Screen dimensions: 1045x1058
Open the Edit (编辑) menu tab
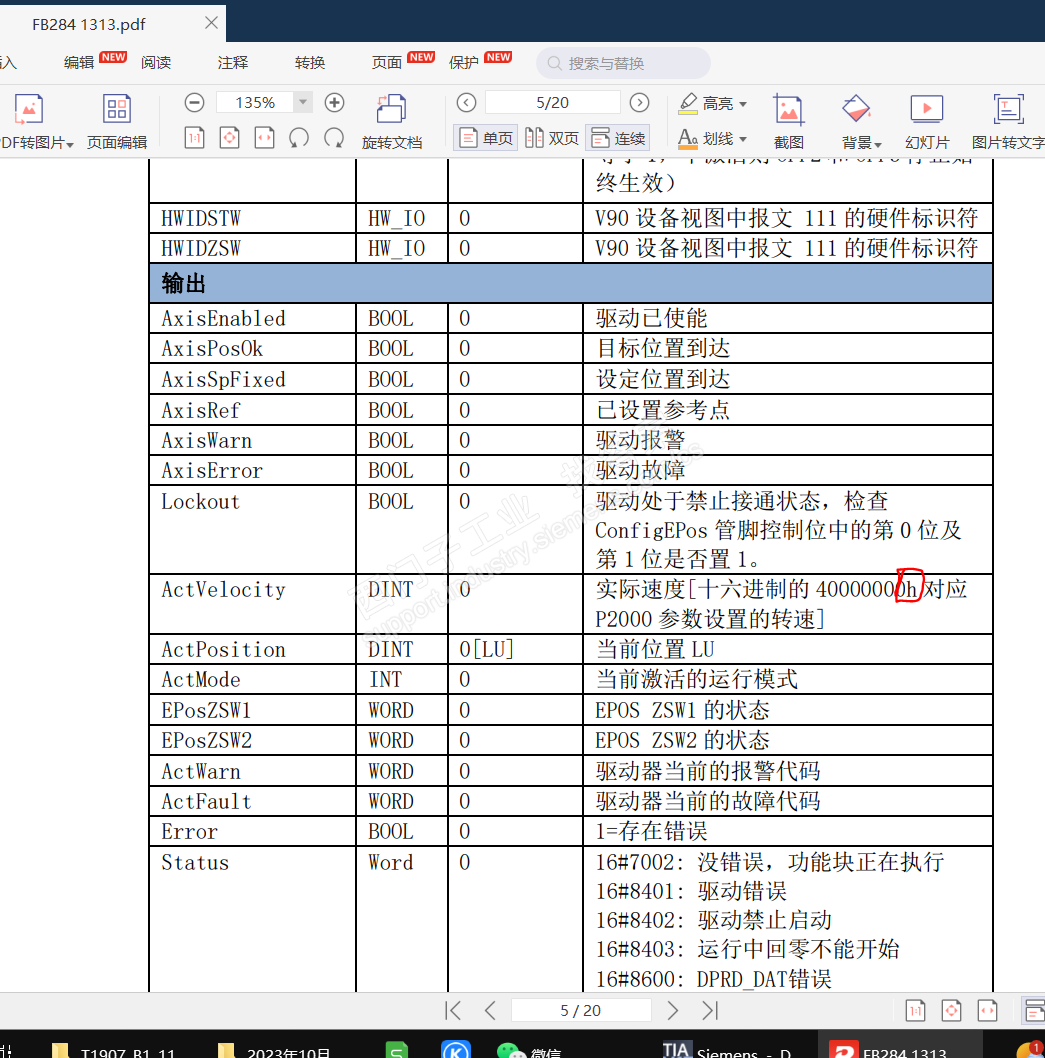pyautogui.click(x=79, y=63)
